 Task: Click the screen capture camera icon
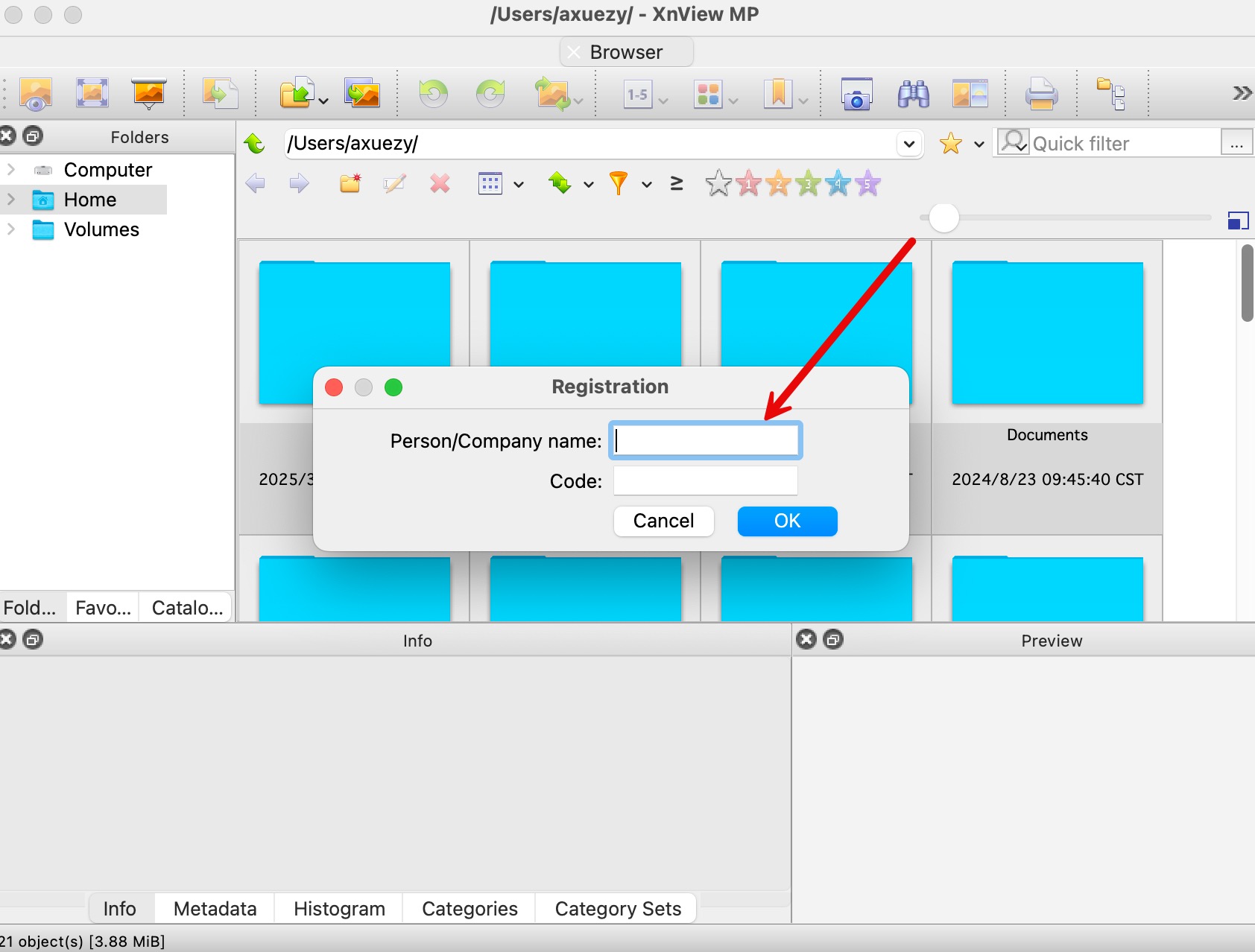[856, 95]
